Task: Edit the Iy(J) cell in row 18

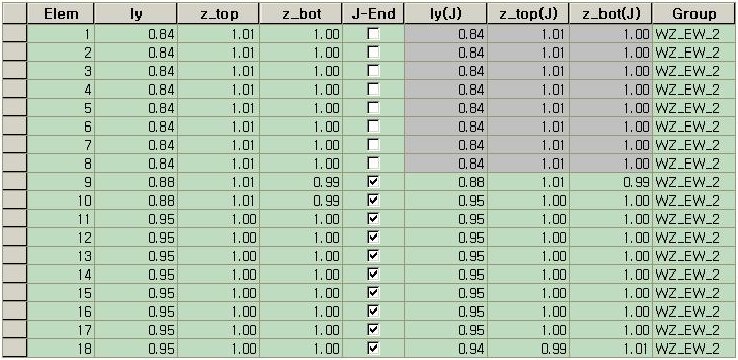Action: (x=445, y=348)
